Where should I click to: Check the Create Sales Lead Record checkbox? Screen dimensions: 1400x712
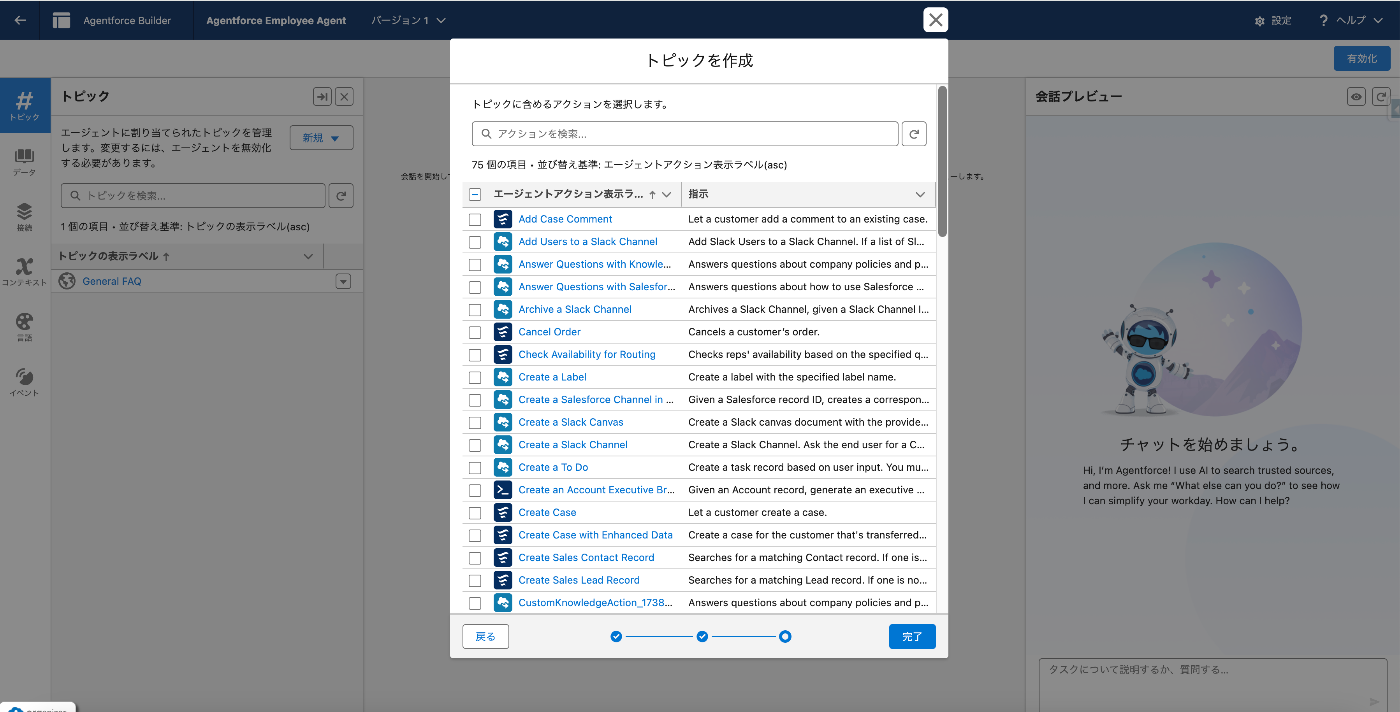pos(475,580)
